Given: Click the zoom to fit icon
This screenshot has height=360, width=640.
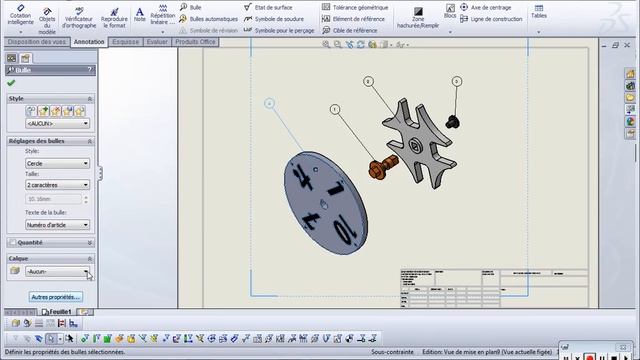Looking at the screenshot, I should pyautogui.click(x=326, y=44).
